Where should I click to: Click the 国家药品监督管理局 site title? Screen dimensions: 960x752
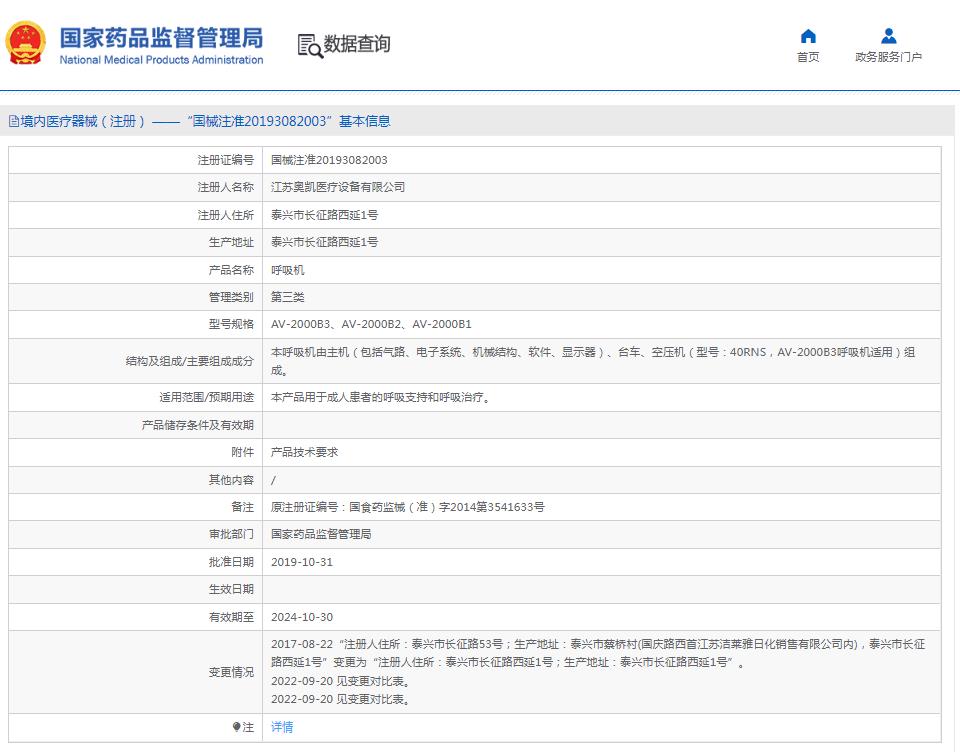161,37
